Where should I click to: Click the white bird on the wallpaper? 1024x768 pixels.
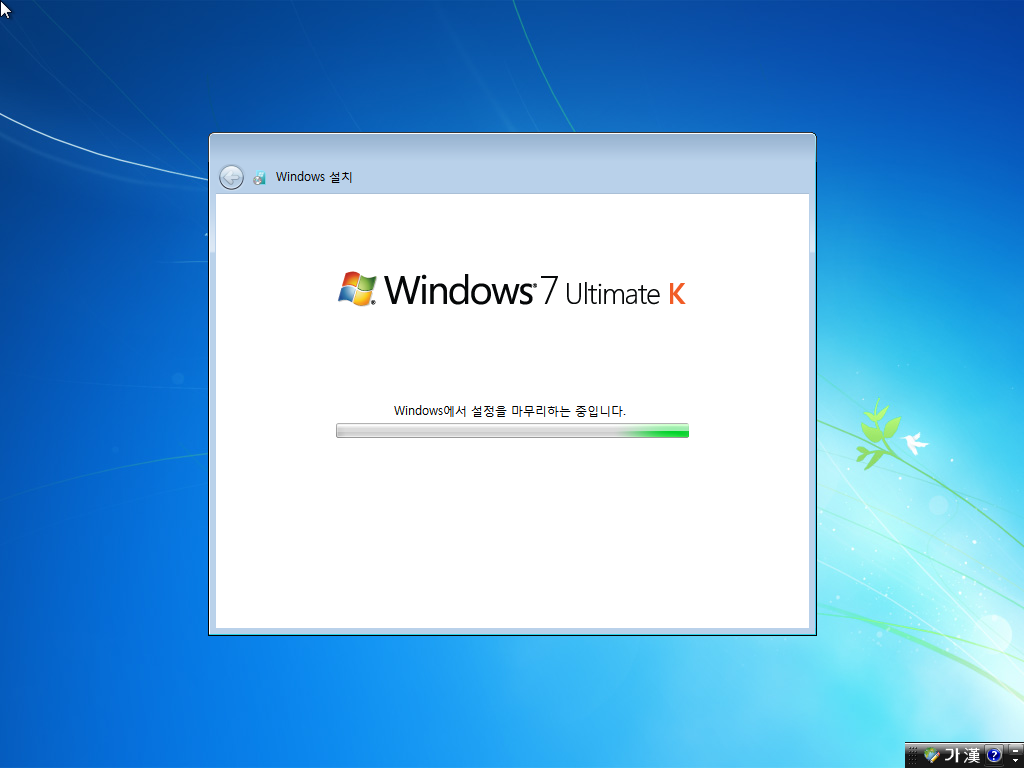tap(914, 443)
